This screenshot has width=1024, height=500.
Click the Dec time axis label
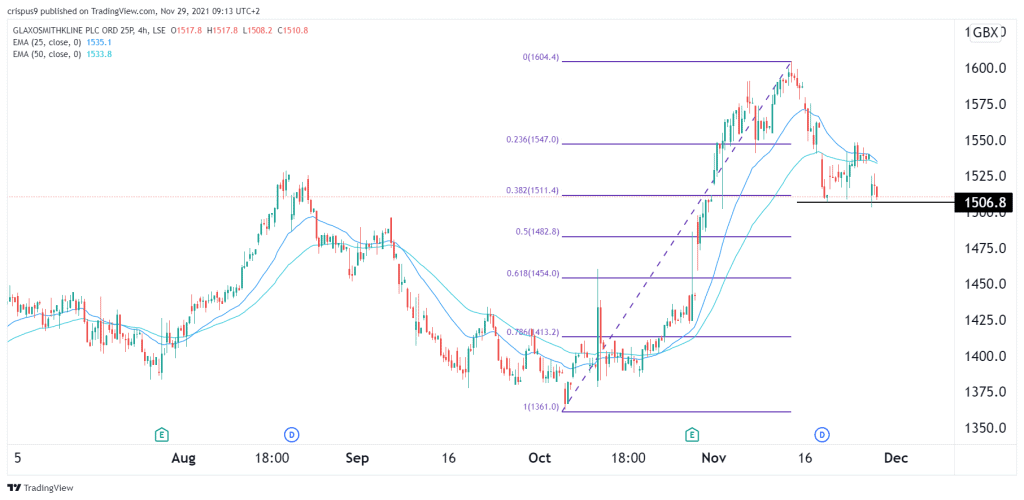[896, 459]
